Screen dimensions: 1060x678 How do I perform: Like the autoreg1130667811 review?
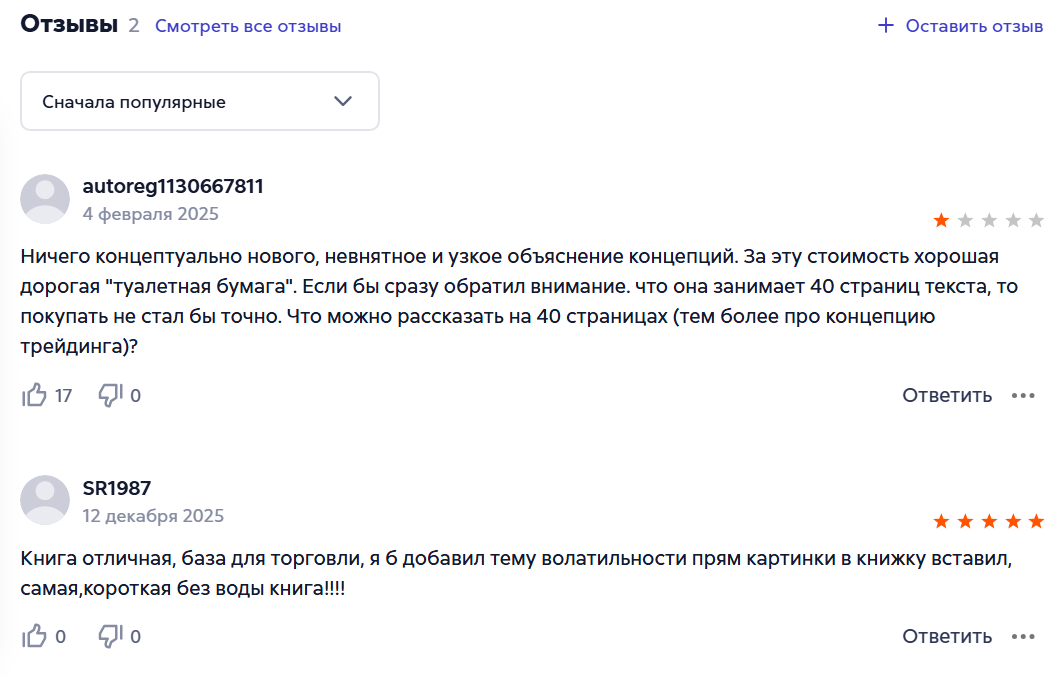pos(34,395)
